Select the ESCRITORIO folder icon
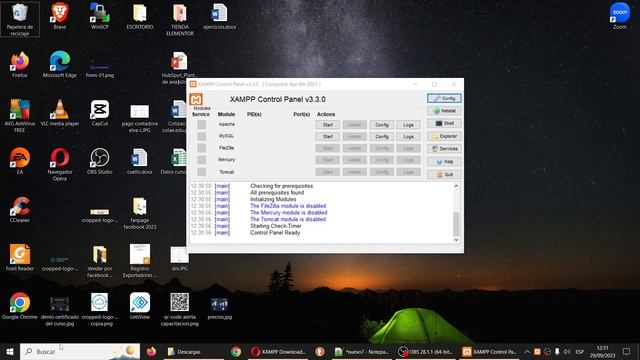Screen dimensions: 640x360 [x=140, y=16]
